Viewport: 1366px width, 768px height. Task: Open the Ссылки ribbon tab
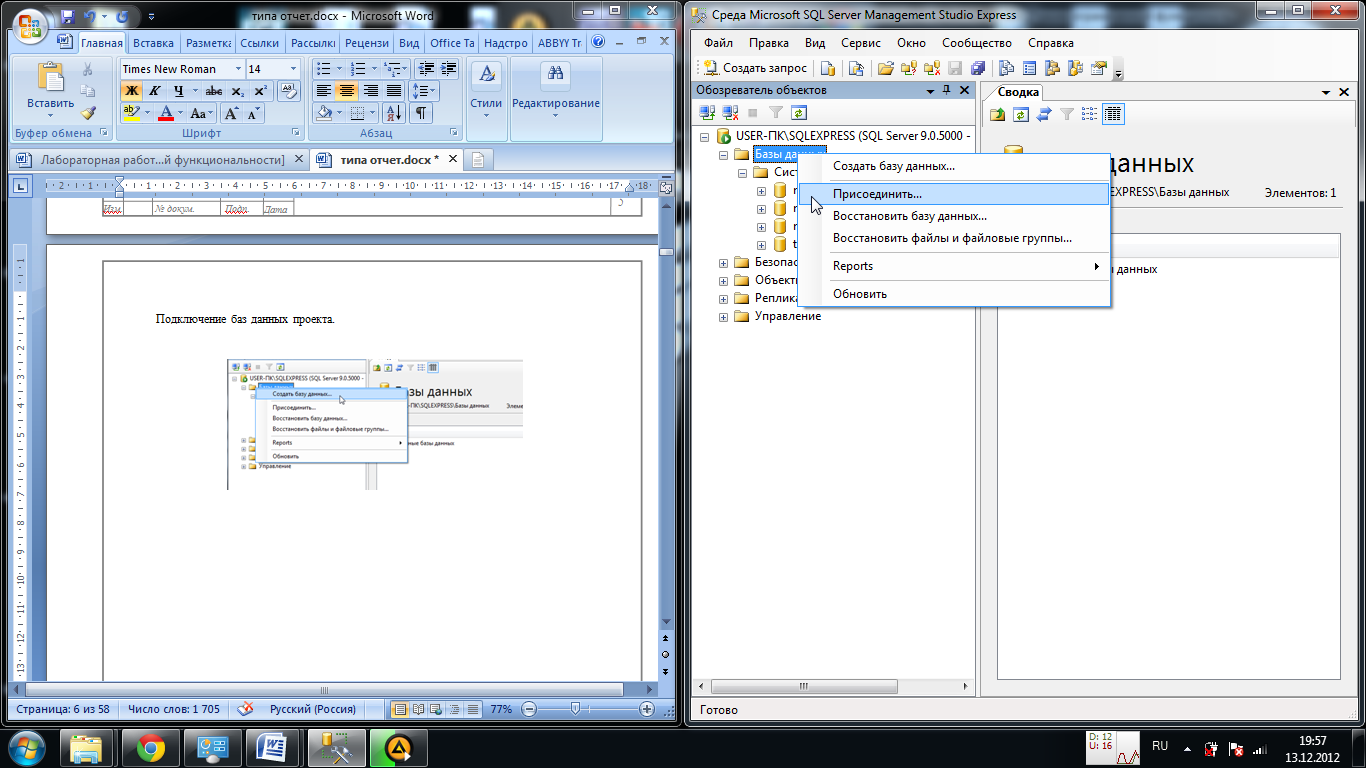(x=260, y=43)
